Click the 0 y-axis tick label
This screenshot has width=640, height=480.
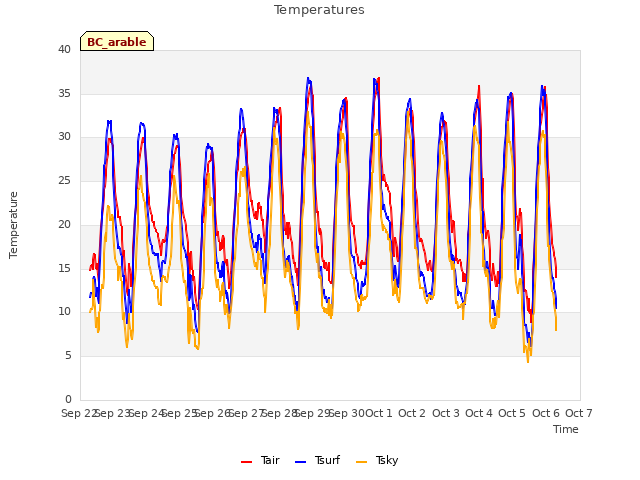tap(68, 399)
